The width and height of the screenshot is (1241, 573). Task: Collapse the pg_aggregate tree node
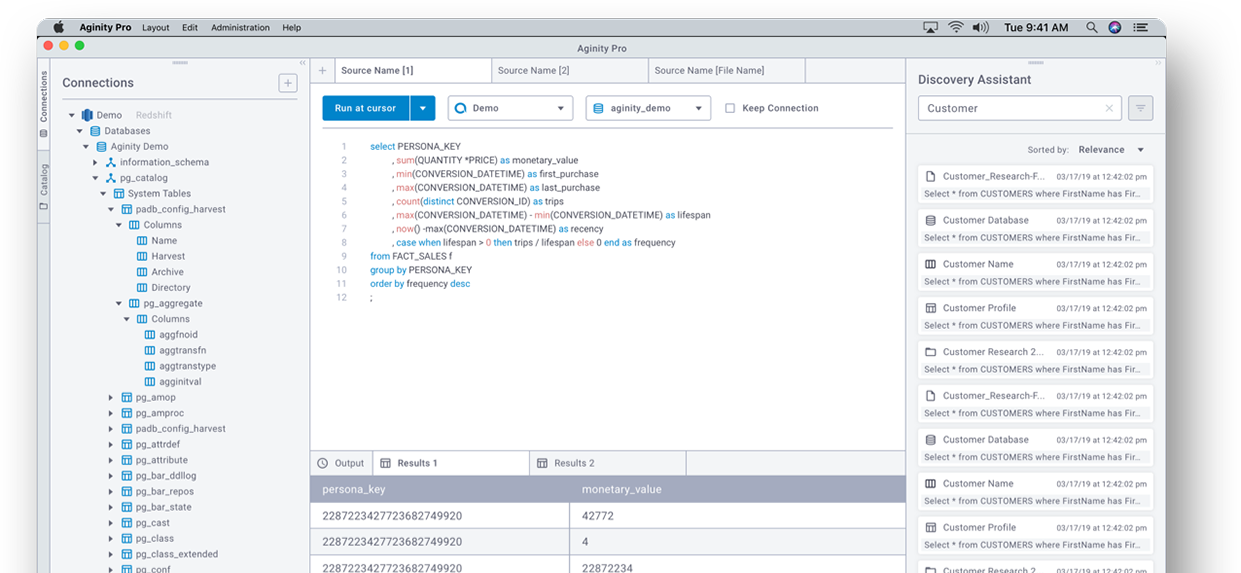(119, 303)
